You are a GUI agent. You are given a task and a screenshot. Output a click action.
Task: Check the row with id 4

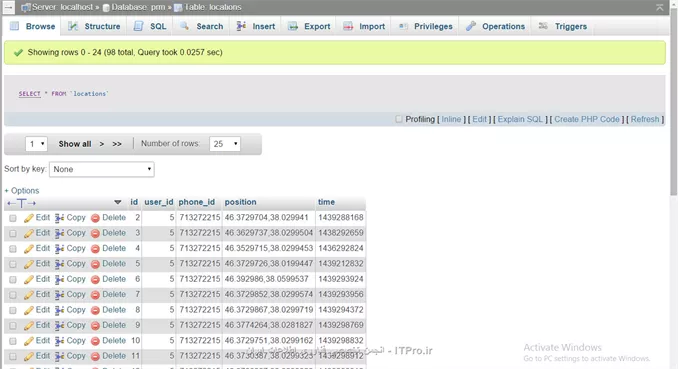click(x=13, y=249)
